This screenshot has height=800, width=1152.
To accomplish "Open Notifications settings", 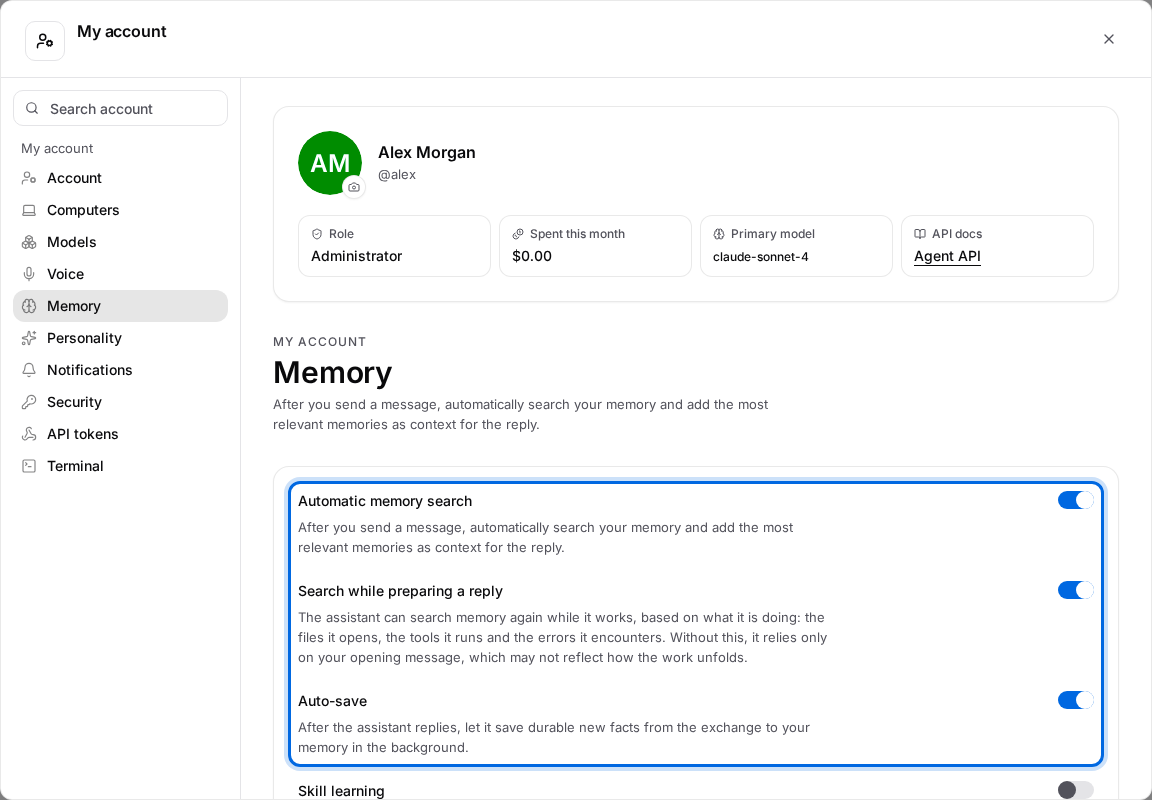I will pos(120,370).
